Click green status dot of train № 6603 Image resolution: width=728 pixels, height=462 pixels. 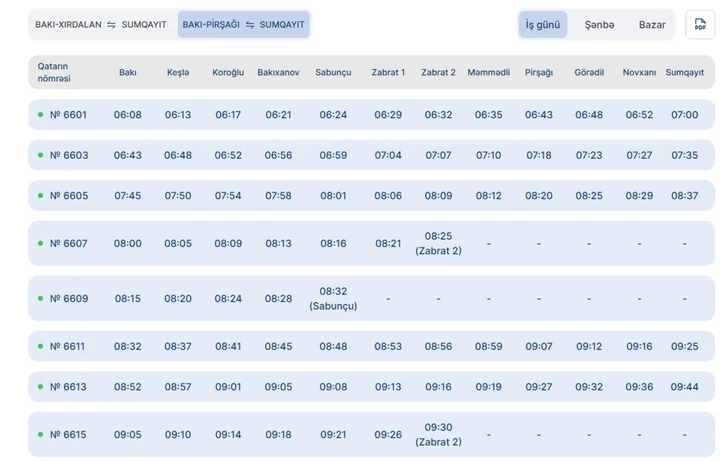[x=40, y=155]
